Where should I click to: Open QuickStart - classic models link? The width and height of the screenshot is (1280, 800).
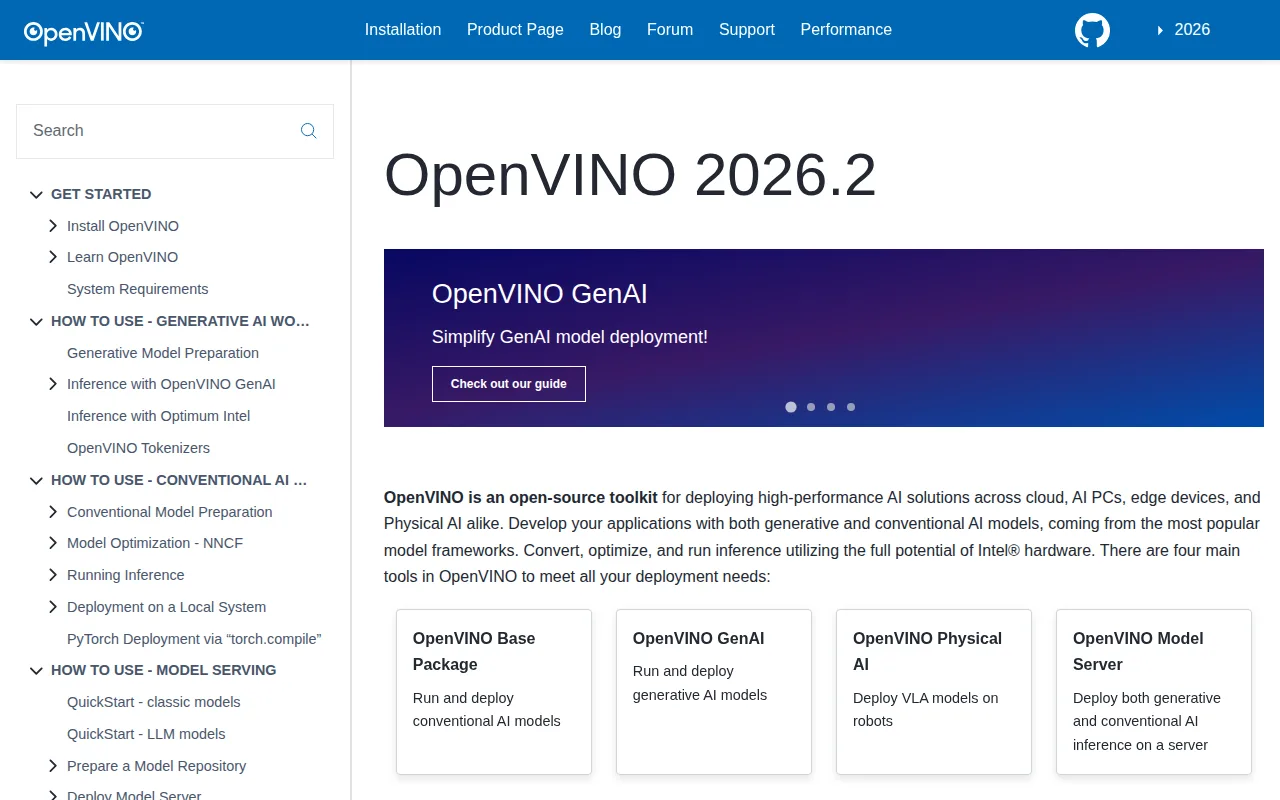click(x=154, y=702)
